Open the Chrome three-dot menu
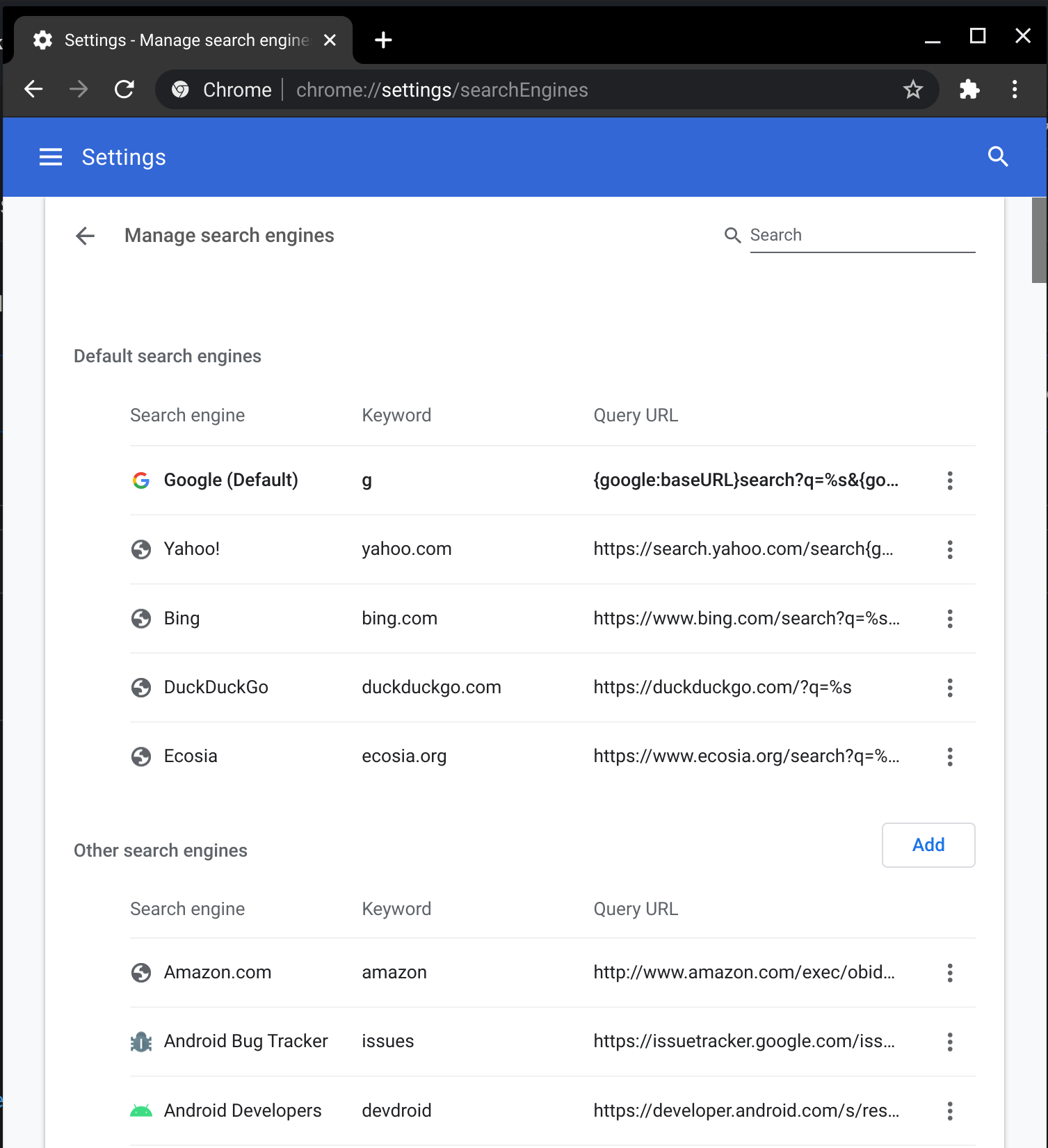The image size is (1048, 1148). click(1015, 89)
